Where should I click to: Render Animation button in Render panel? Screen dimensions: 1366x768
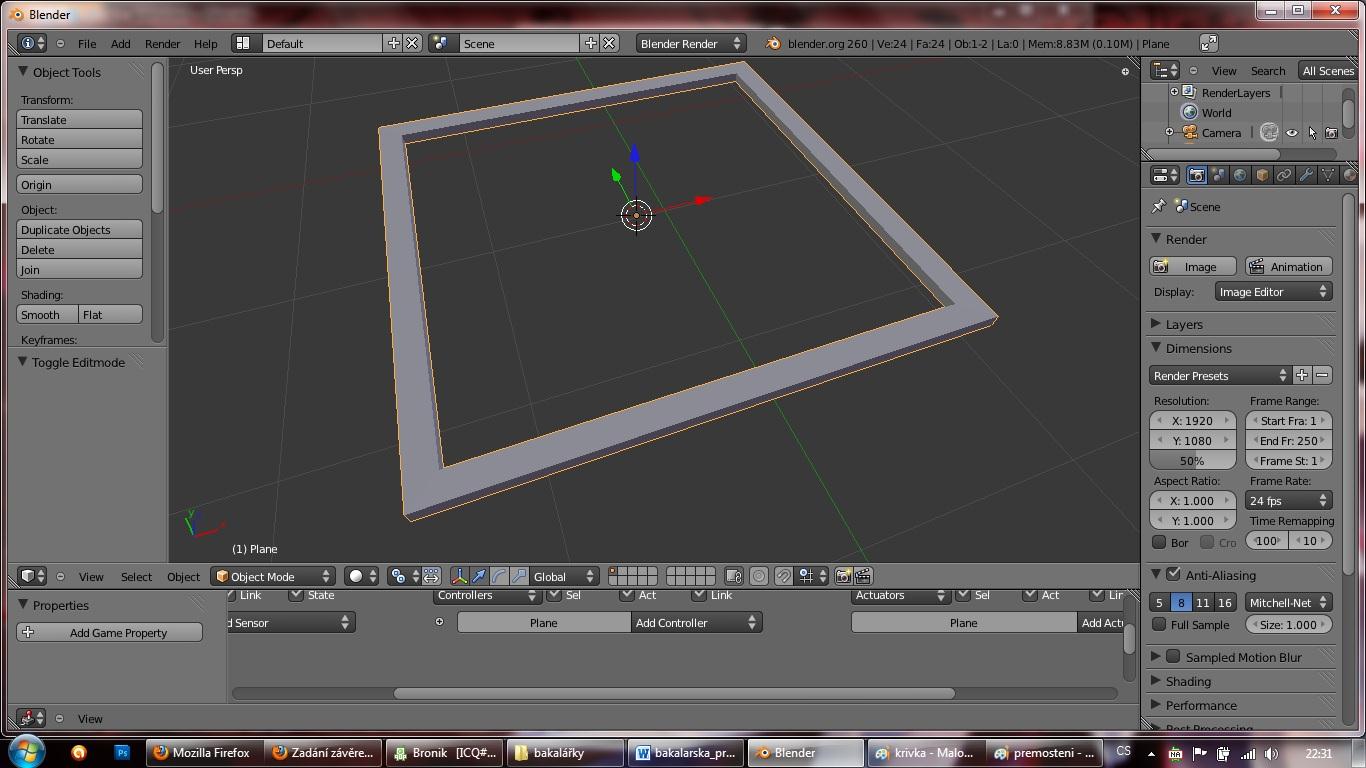pyautogui.click(x=1288, y=266)
